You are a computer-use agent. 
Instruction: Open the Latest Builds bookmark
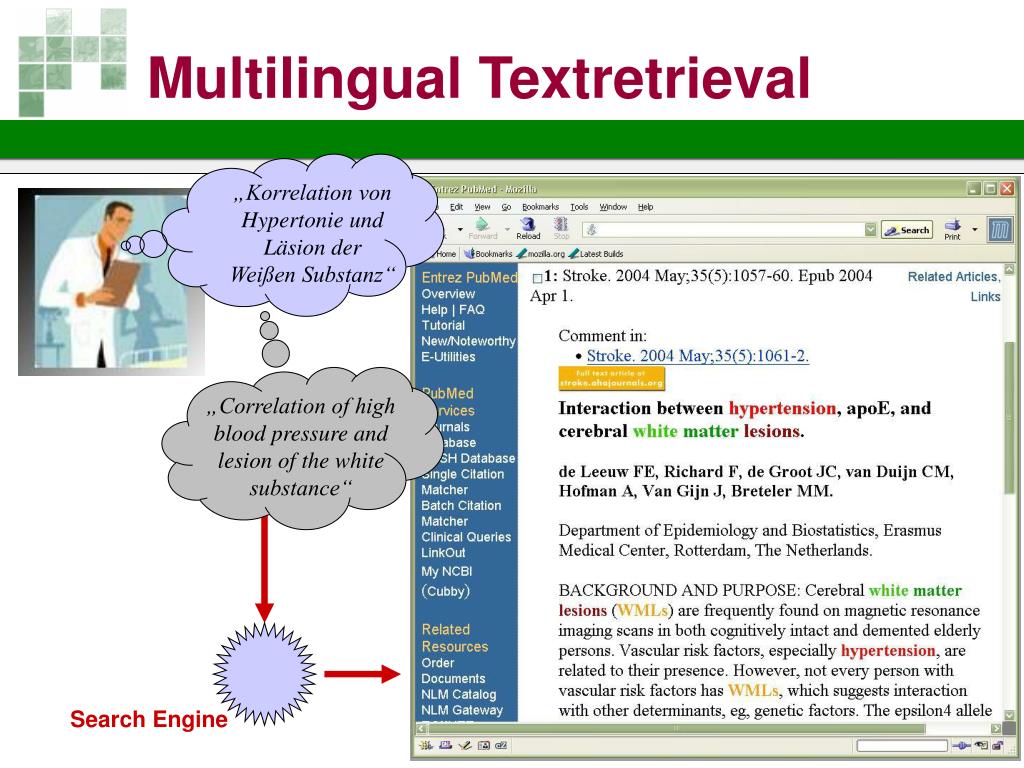click(596, 253)
